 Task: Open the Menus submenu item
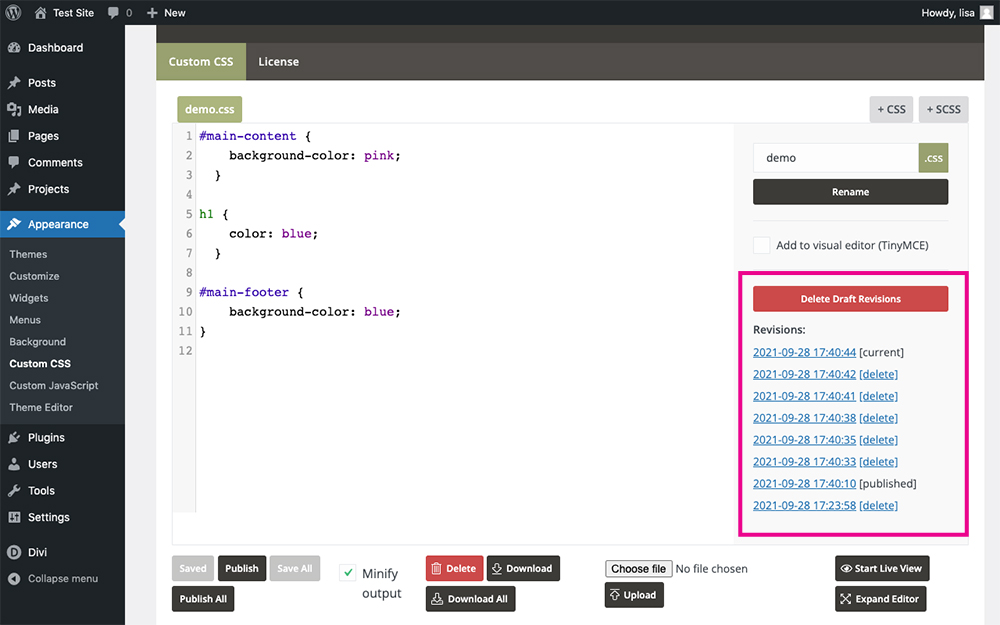point(25,320)
